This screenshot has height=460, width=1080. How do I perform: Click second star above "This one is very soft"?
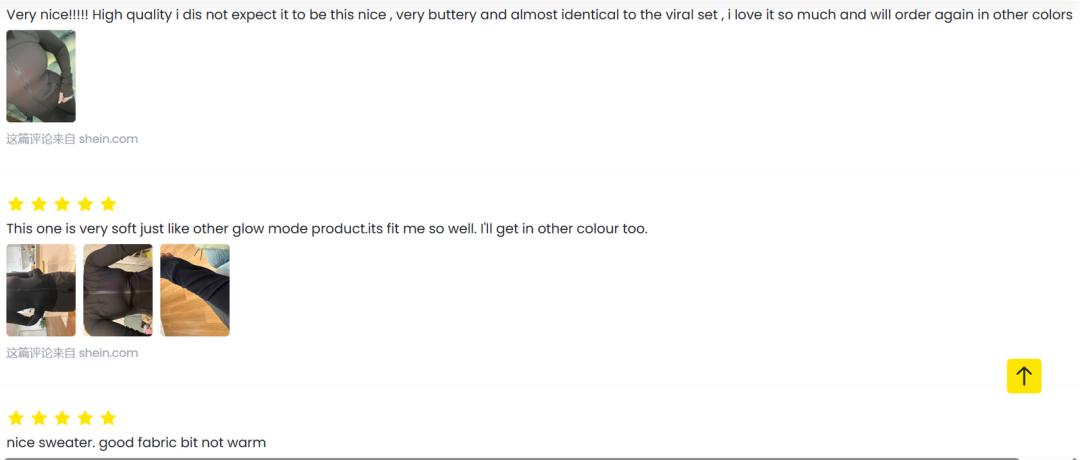(x=39, y=204)
